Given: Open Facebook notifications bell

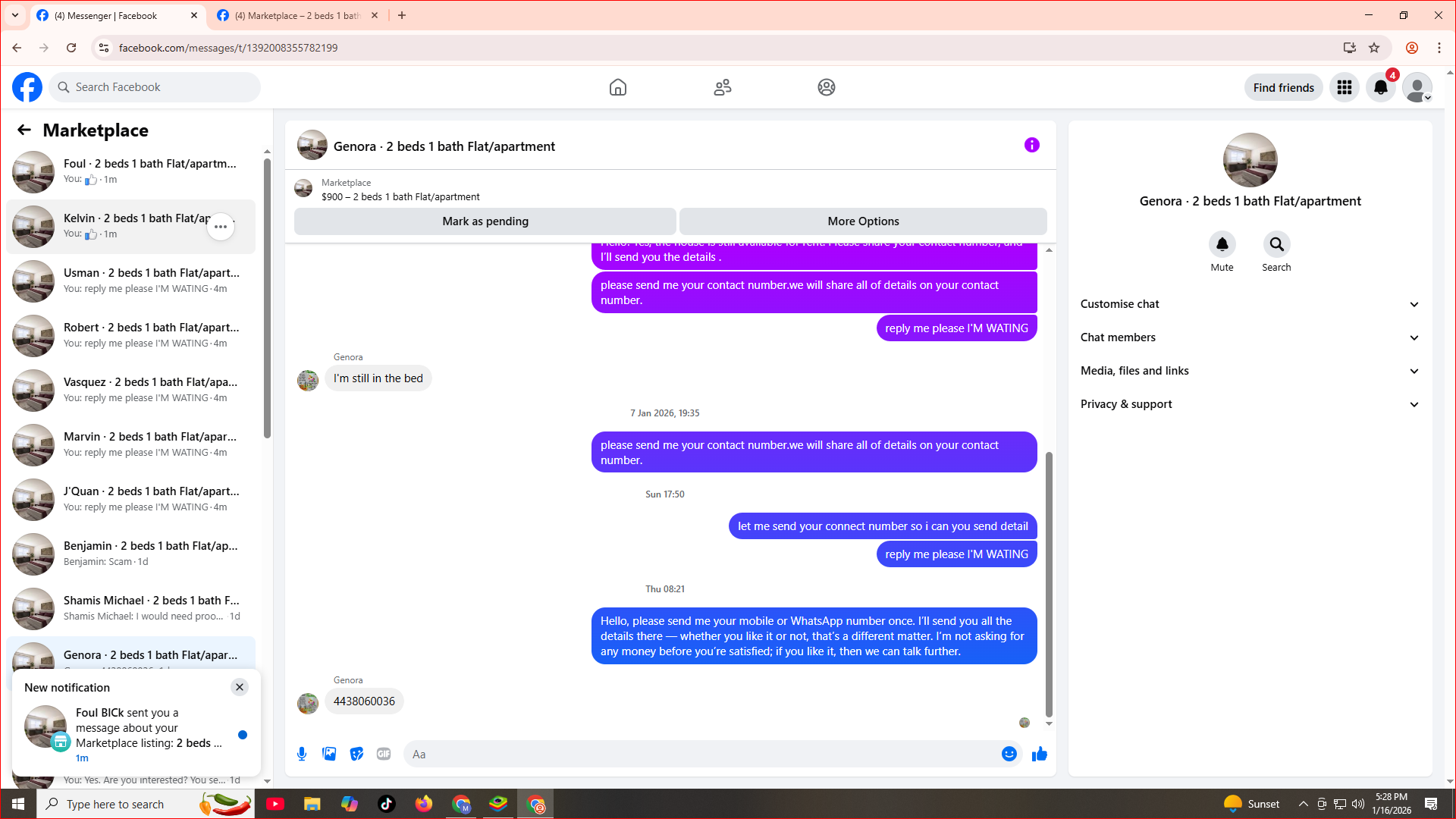Looking at the screenshot, I should click(x=1380, y=88).
